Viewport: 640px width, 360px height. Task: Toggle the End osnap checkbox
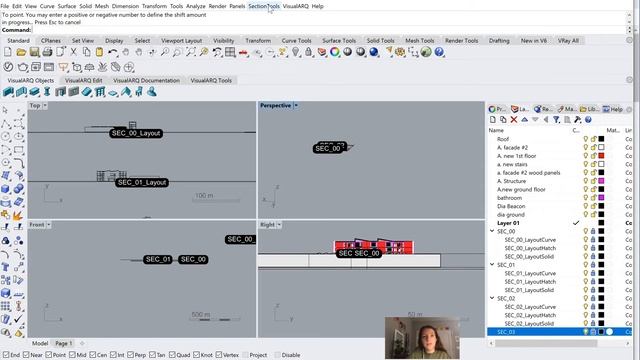coord(6,355)
